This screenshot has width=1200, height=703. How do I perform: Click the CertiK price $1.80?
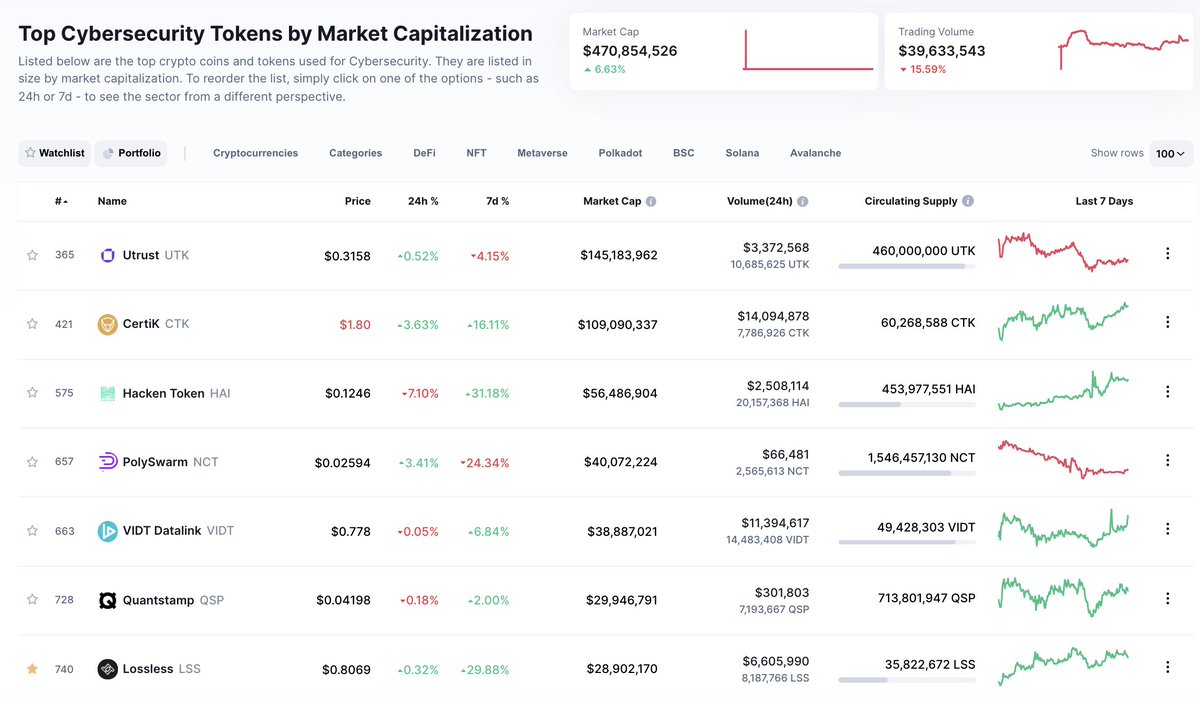[355, 324]
